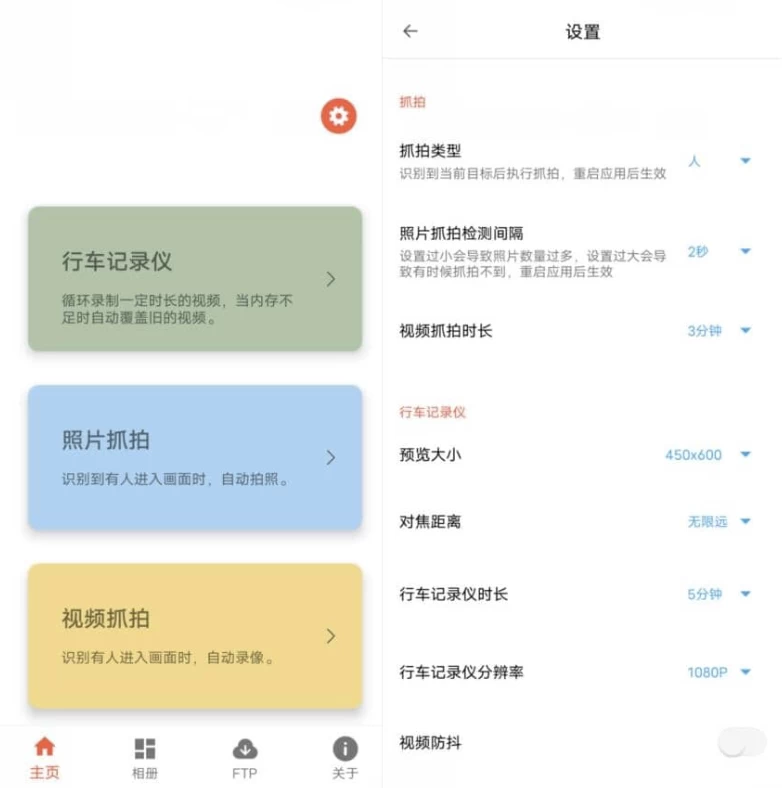Screen dimensions: 782x788
Task: Tap the chevron on the 行车记录仪 card
Action: pyautogui.click(x=331, y=279)
